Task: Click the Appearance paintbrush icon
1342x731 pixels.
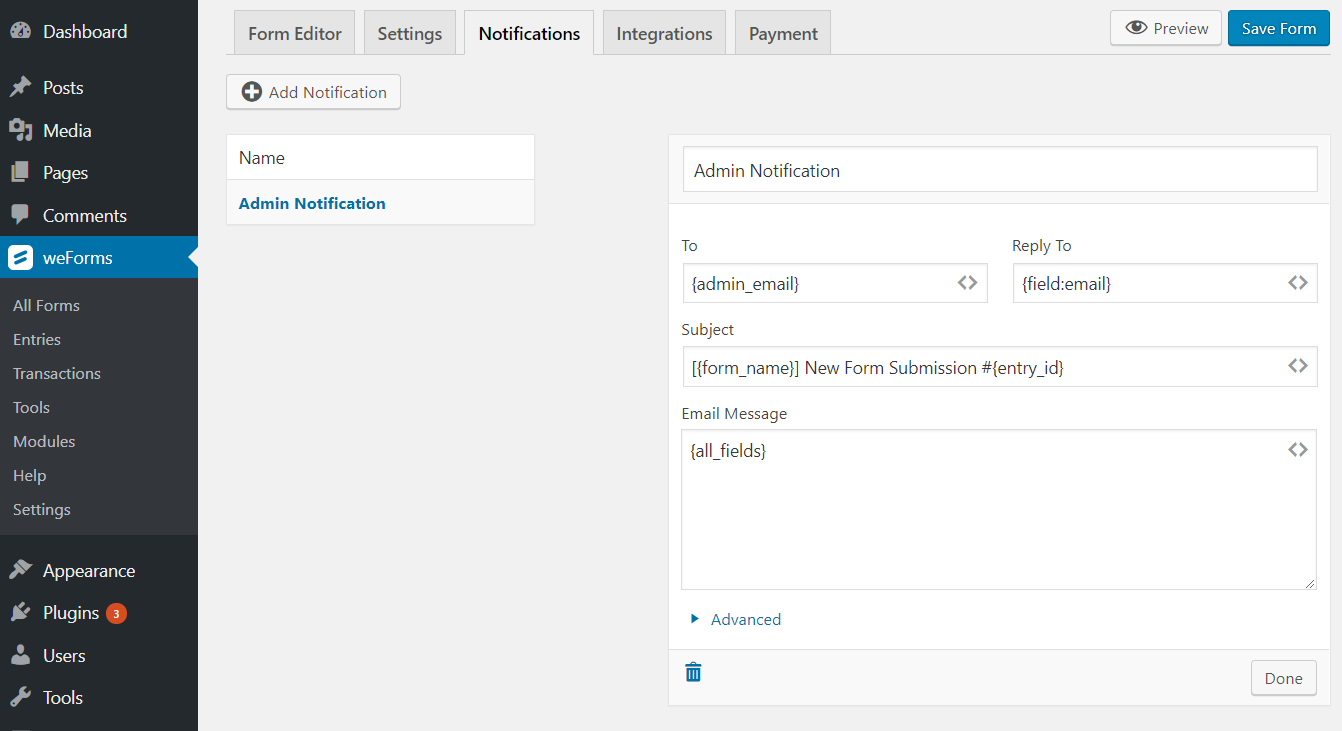Action: click(x=20, y=570)
